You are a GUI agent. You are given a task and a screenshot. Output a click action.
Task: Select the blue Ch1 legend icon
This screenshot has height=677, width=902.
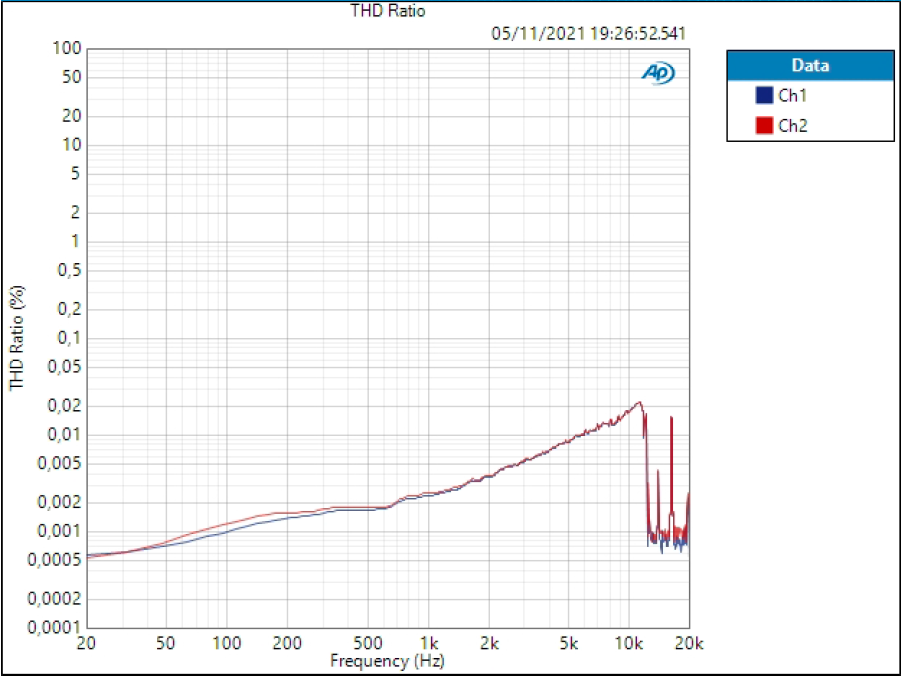coord(764,96)
